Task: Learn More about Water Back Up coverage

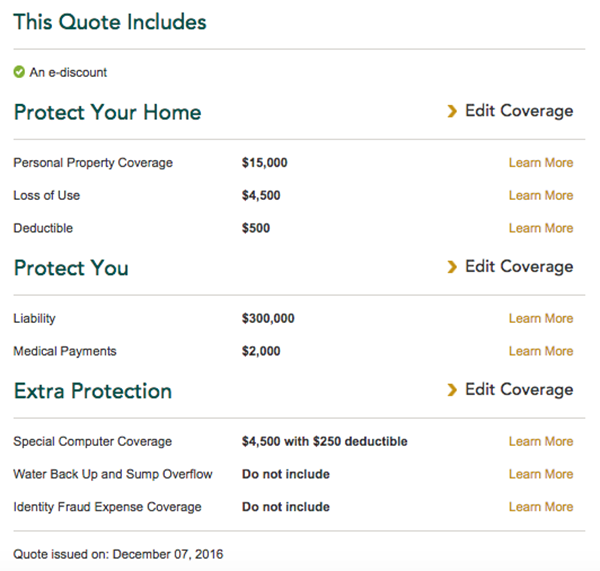Action: (x=541, y=474)
